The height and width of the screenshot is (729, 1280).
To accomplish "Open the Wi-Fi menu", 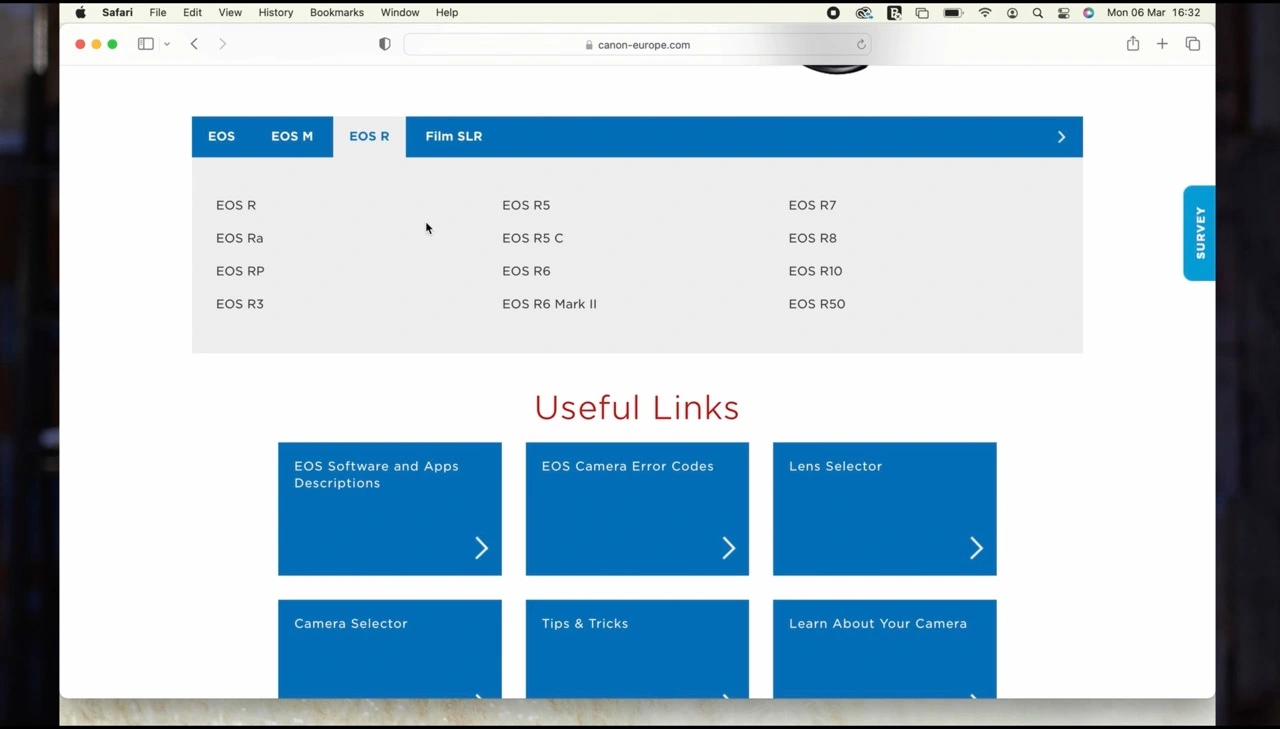I will [x=985, y=13].
